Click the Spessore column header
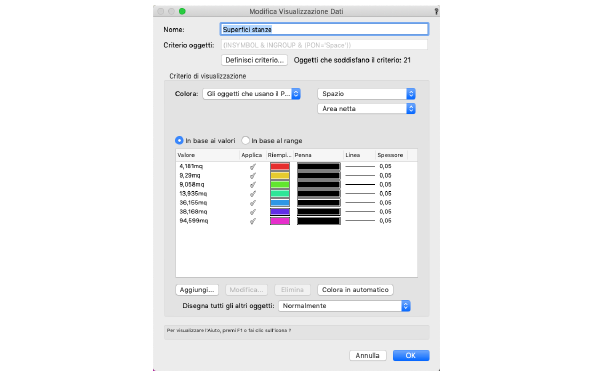The height and width of the screenshot is (377, 593). (391, 155)
